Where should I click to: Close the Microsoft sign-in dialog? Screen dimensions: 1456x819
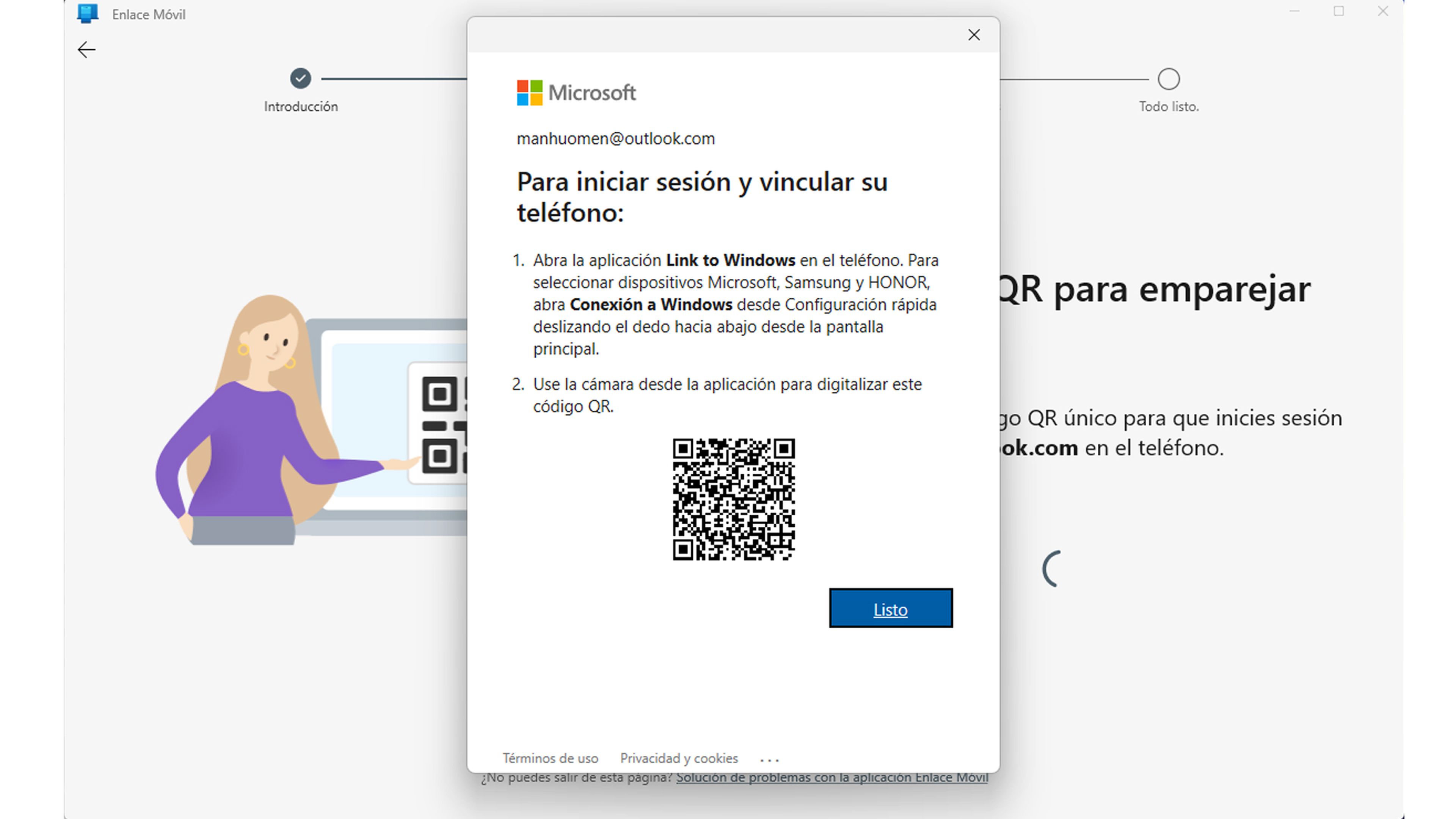pyautogui.click(x=974, y=35)
